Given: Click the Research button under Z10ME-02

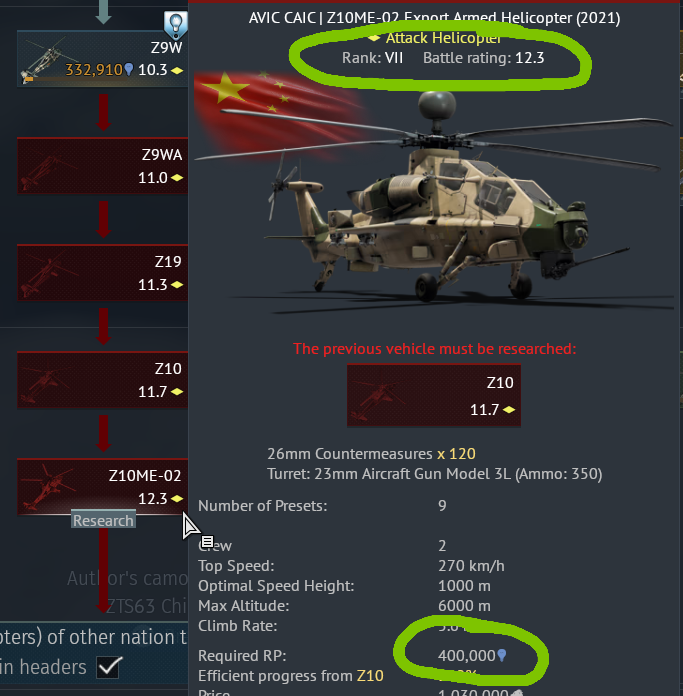Looking at the screenshot, I should (x=103, y=520).
